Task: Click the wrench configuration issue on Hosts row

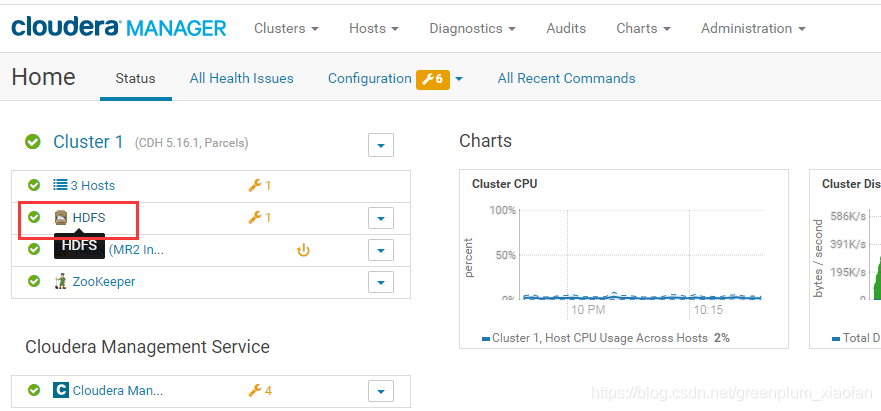Action: point(260,185)
